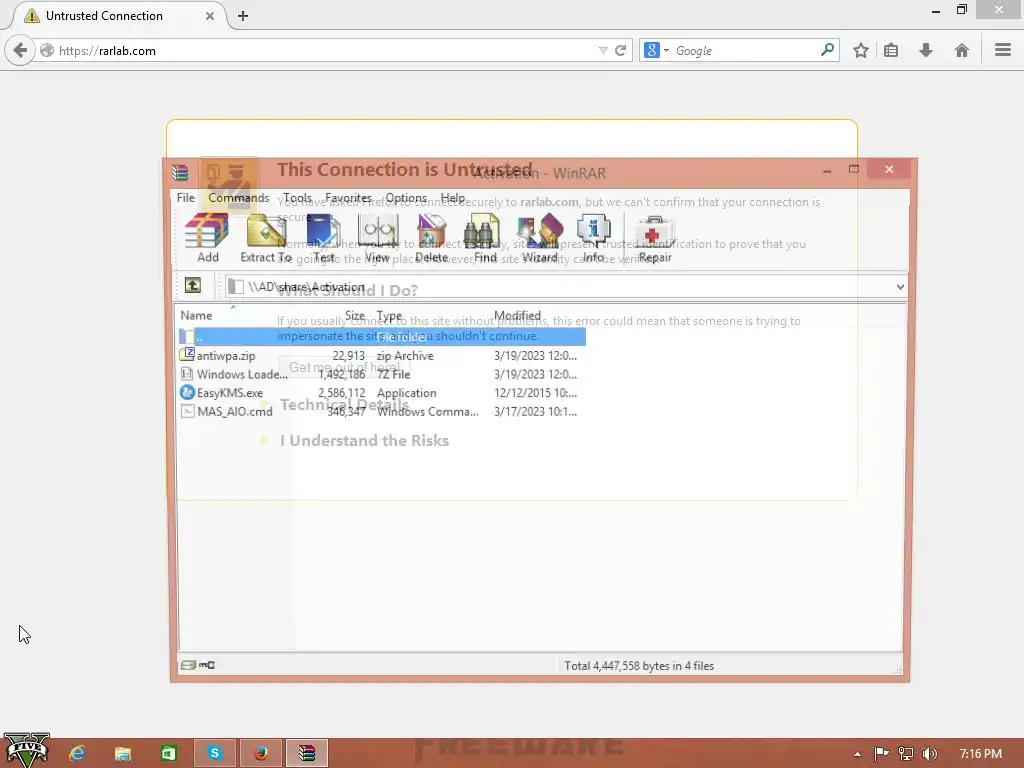The width and height of the screenshot is (1024, 768).
Task: Go back in Firefox
Action: (x=20, y=50)
